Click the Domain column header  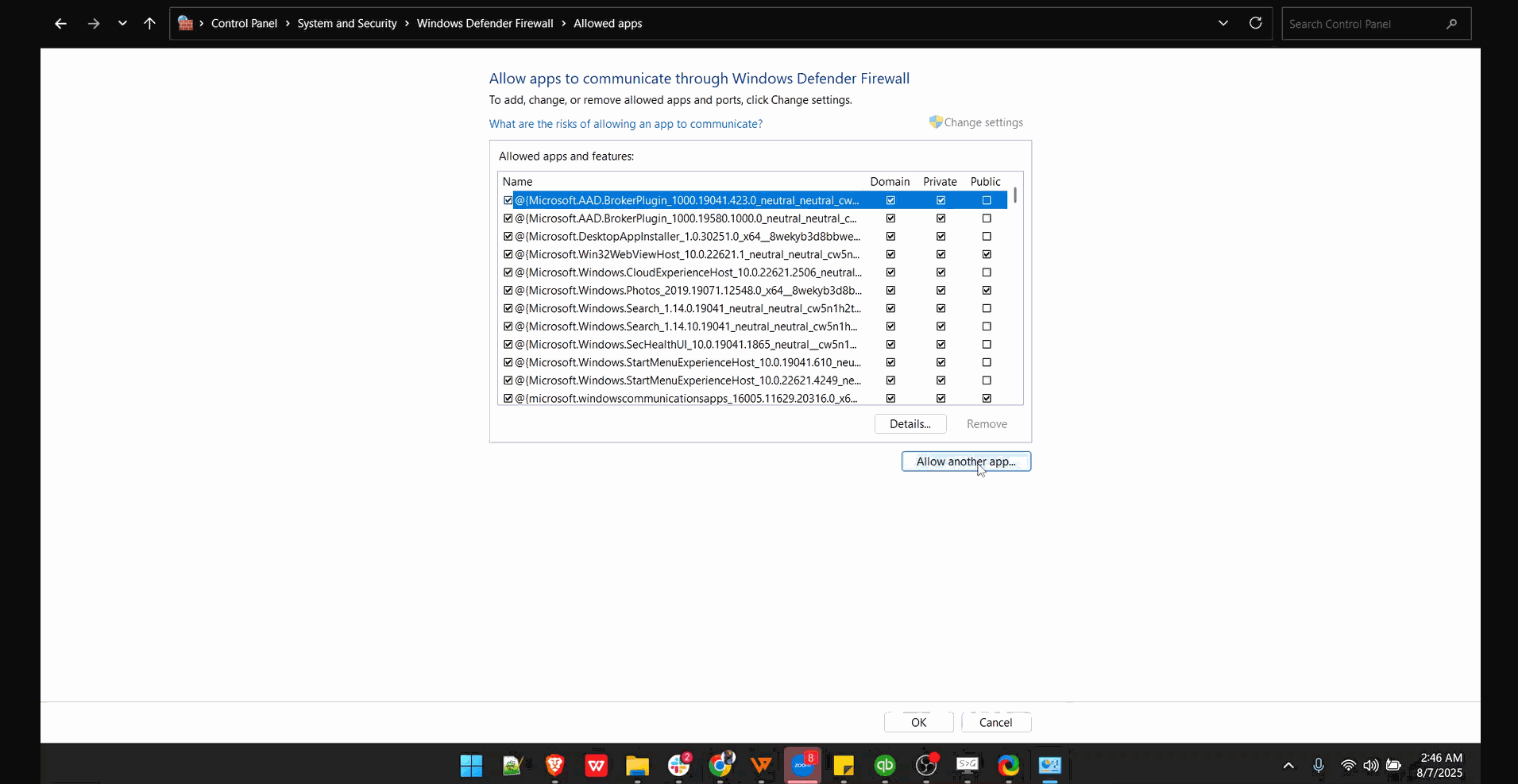click(890, 182)
